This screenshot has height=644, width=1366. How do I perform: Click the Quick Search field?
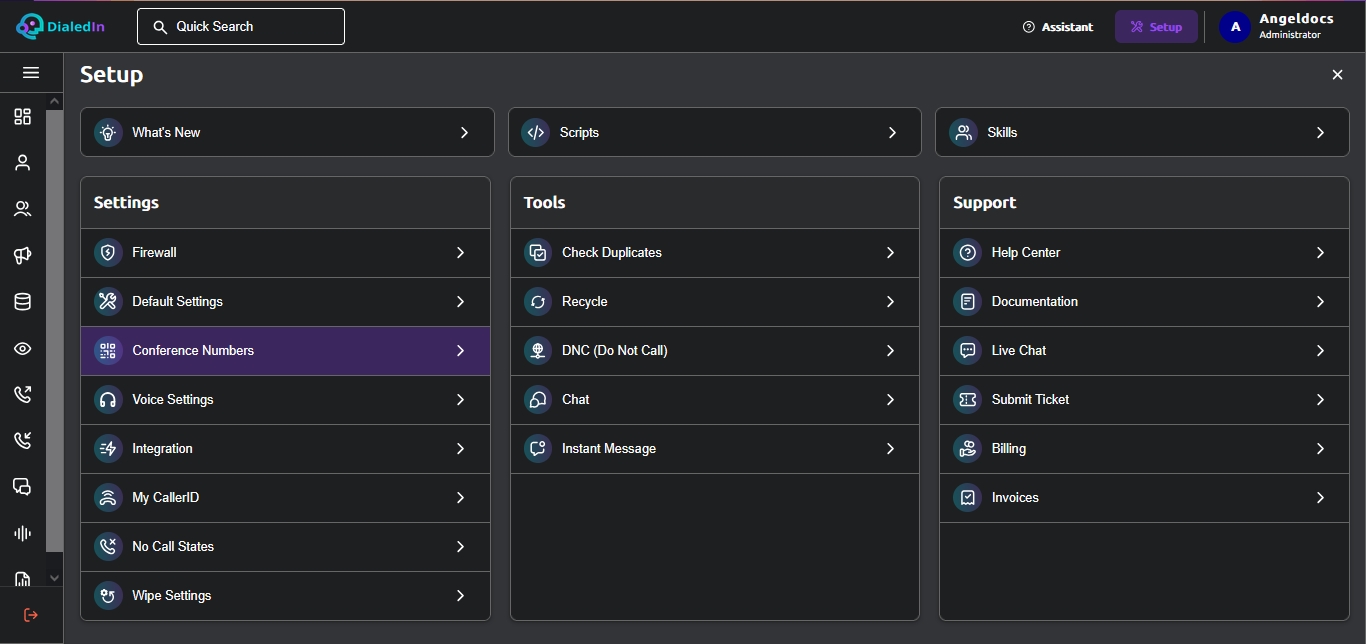point(241,27)
